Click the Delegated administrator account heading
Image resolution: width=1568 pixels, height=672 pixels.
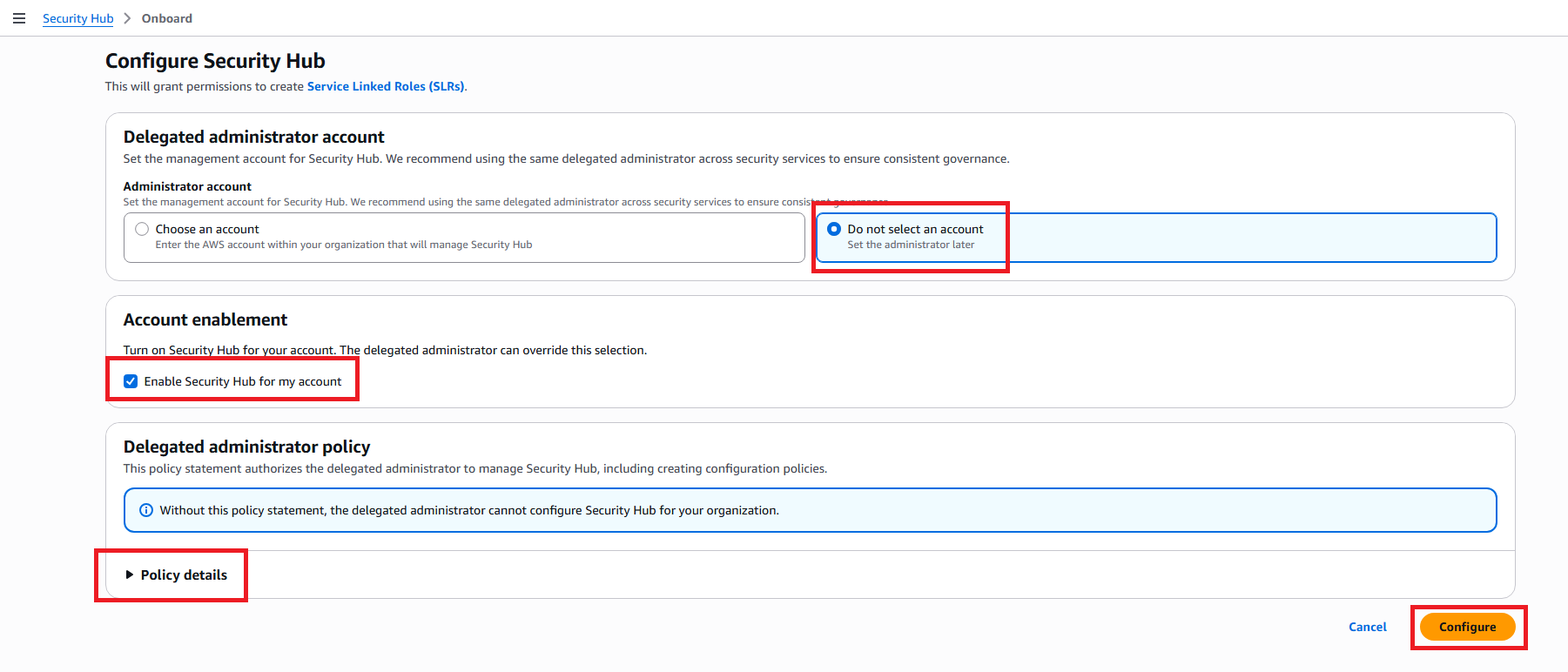253,137
